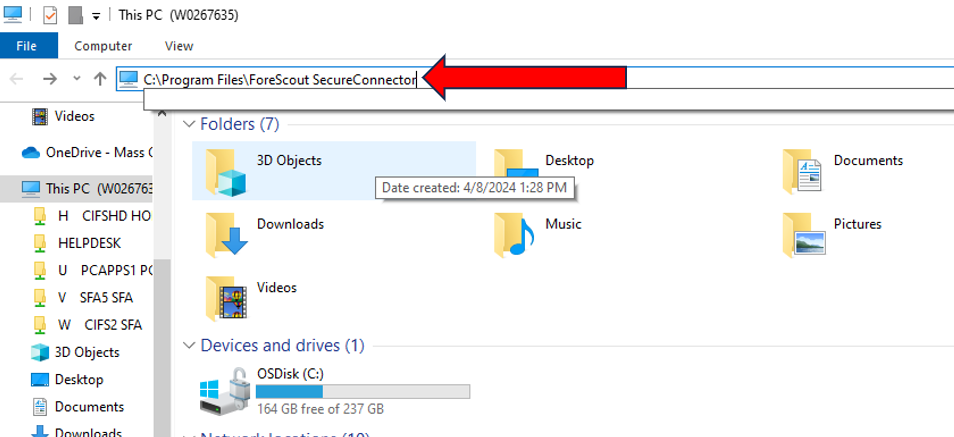Collapse the Folders (7) group
Image resolution: width=954 pixels, height=437 pixels.
(x=188, y=125)
